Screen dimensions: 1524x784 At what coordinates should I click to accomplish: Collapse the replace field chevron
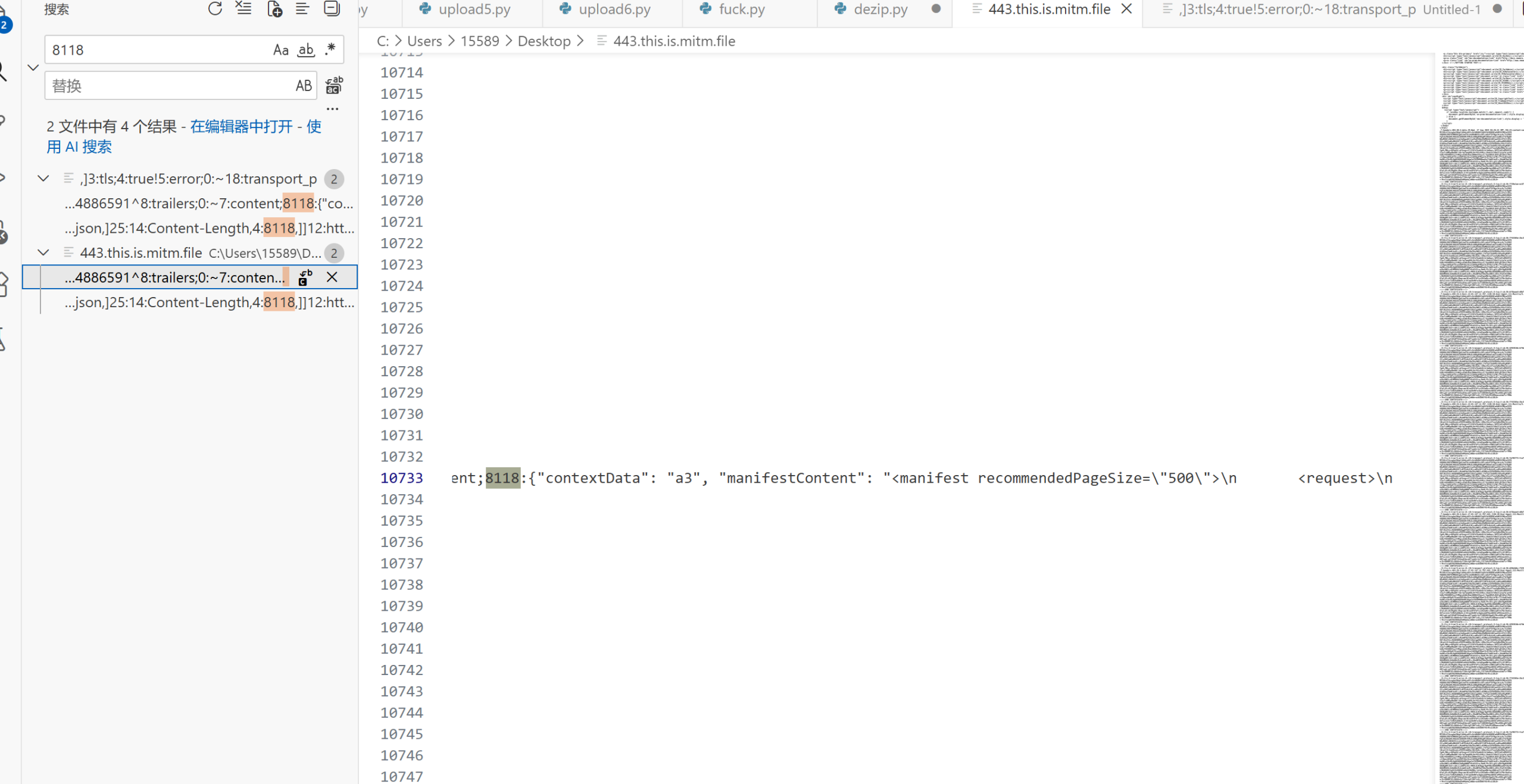(x=33, y=68)
